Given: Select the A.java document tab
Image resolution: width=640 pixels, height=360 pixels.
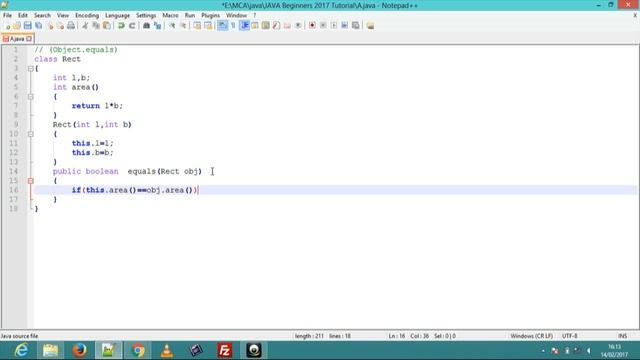Looking at the screenshot, I should (17, 39).
